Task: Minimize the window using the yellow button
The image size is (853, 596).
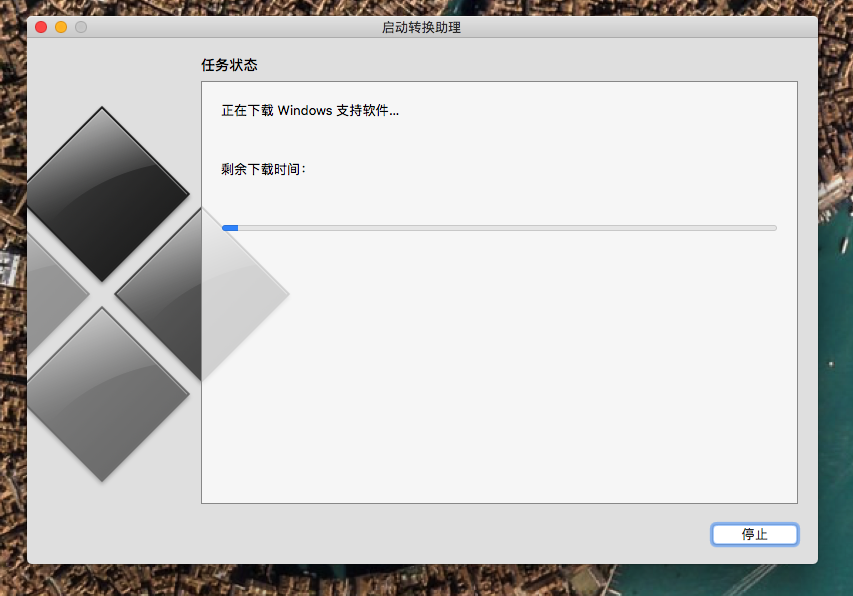Action: [x=61, y=27]
